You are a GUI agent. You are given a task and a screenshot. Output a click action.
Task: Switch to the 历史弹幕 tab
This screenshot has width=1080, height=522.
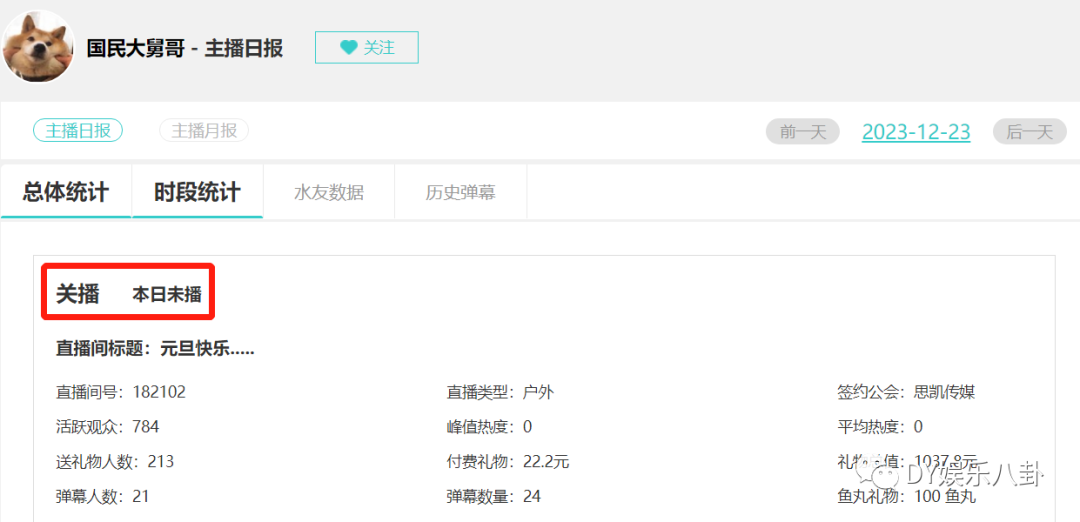(460, 193)
